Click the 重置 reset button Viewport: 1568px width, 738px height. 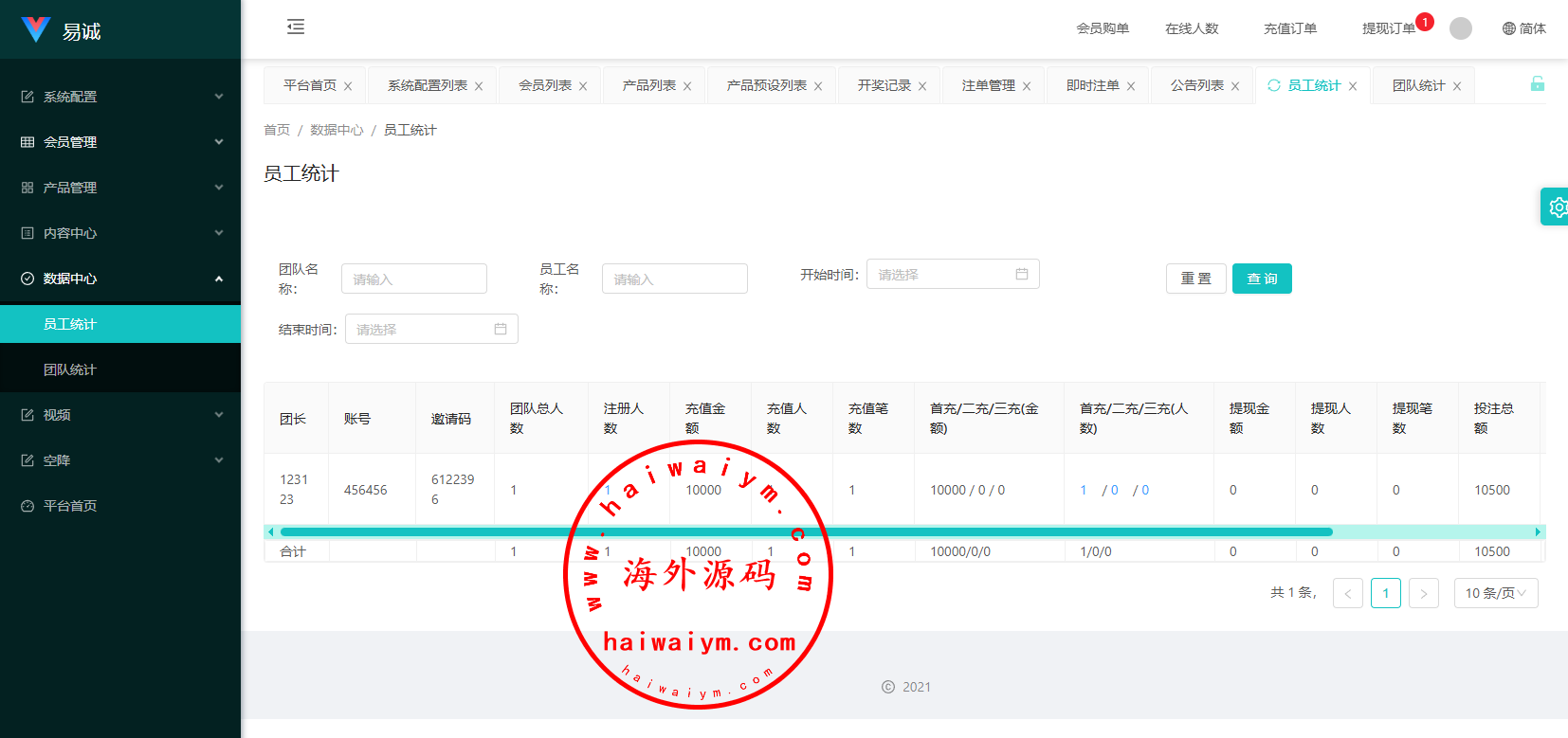(x=1195, y=279)
